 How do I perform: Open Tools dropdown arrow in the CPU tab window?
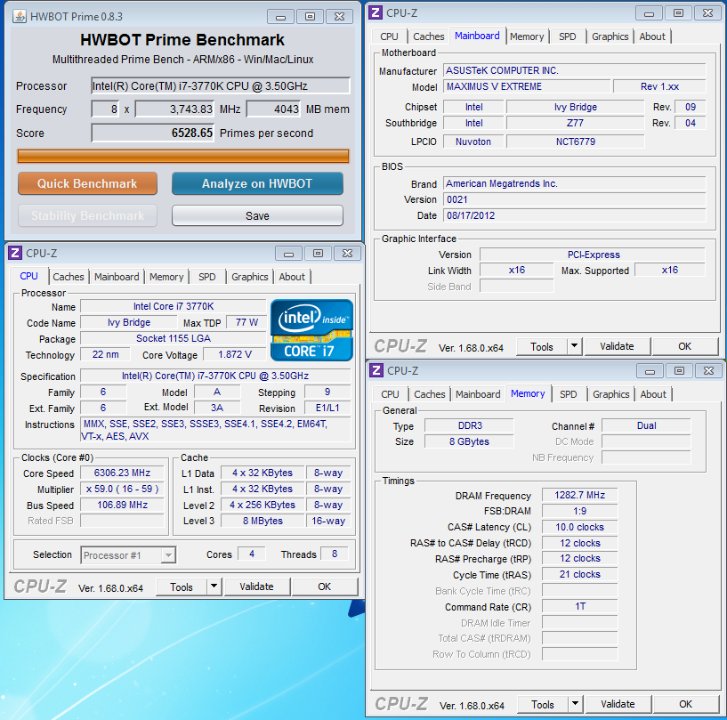coord(214,586)
